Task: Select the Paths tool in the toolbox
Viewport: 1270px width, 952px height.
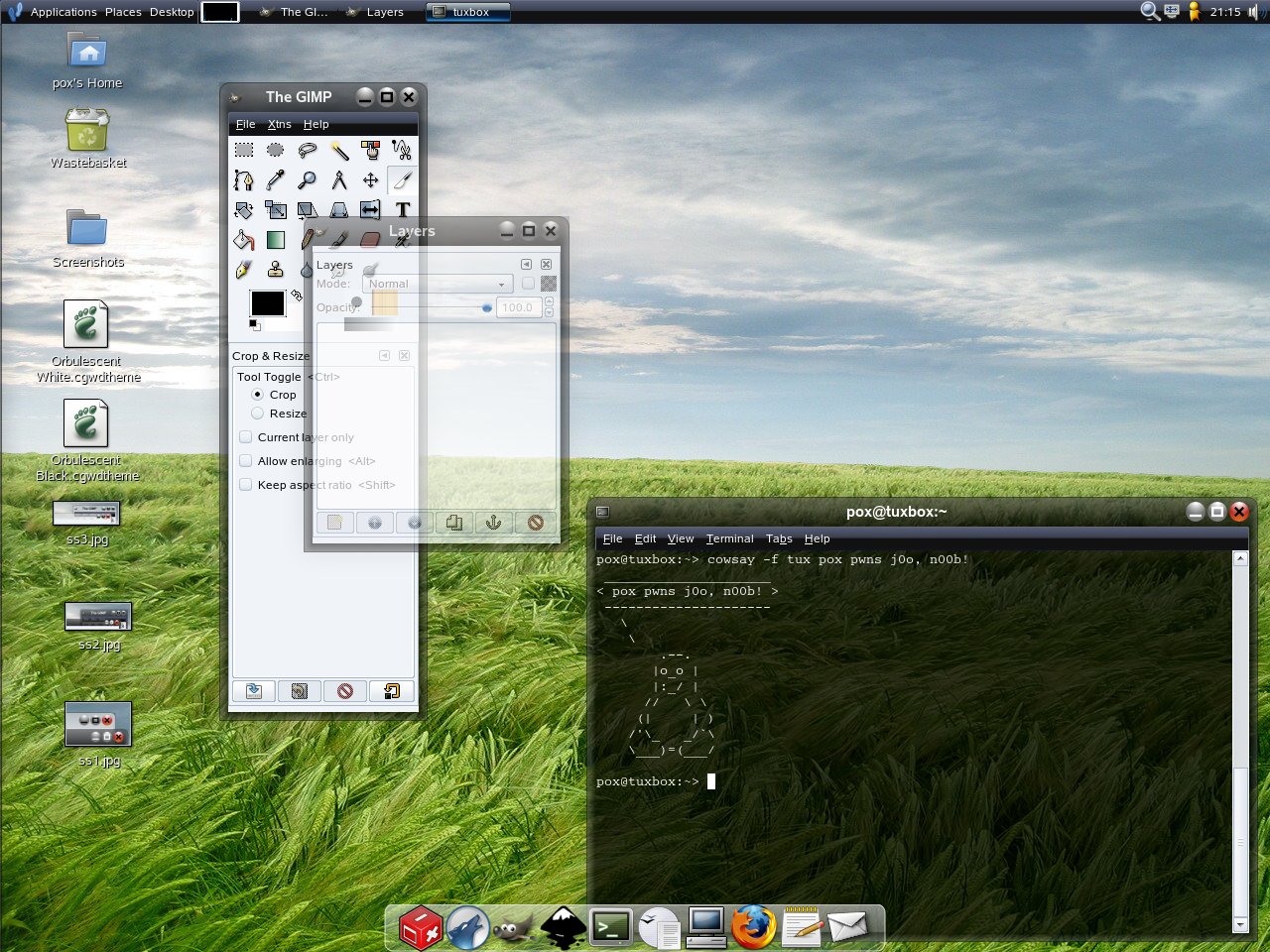Action: [244, 179]
